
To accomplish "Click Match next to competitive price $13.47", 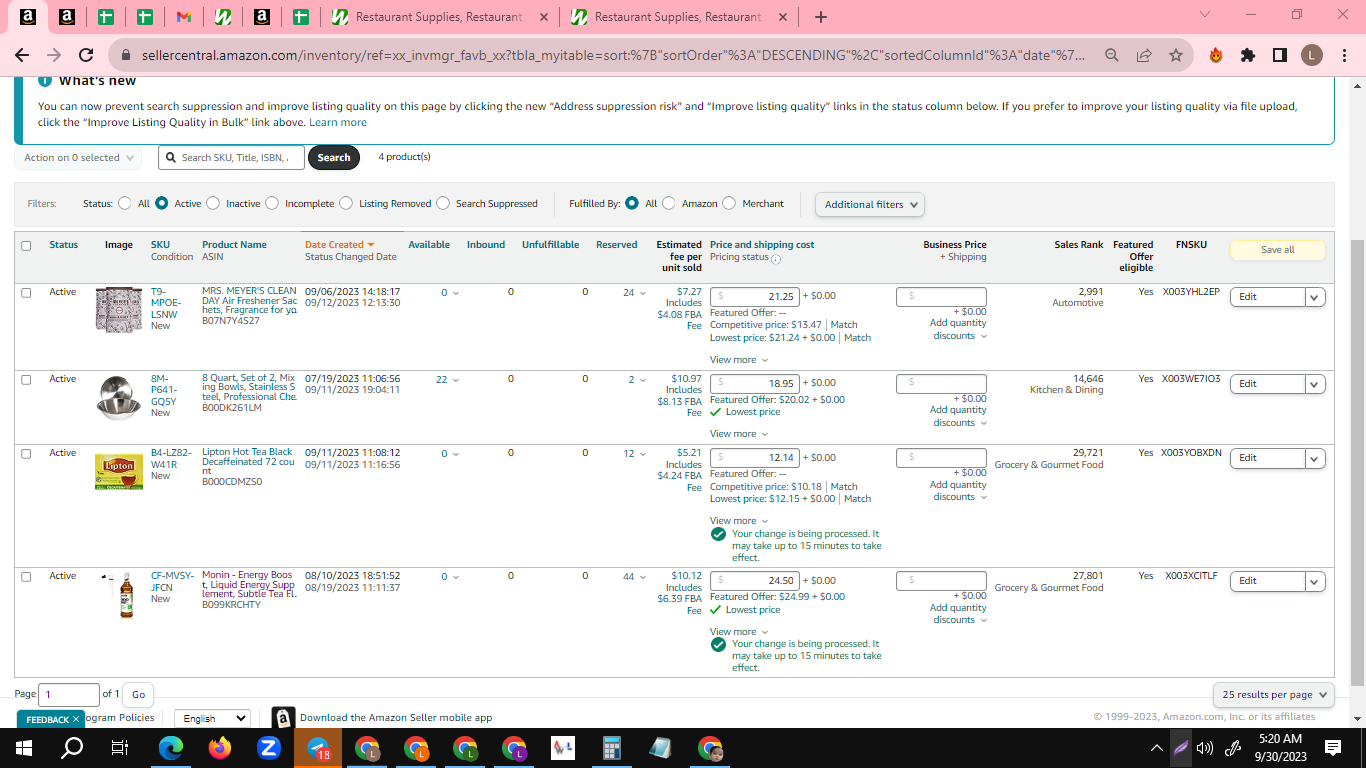I will tap(843, 324).
